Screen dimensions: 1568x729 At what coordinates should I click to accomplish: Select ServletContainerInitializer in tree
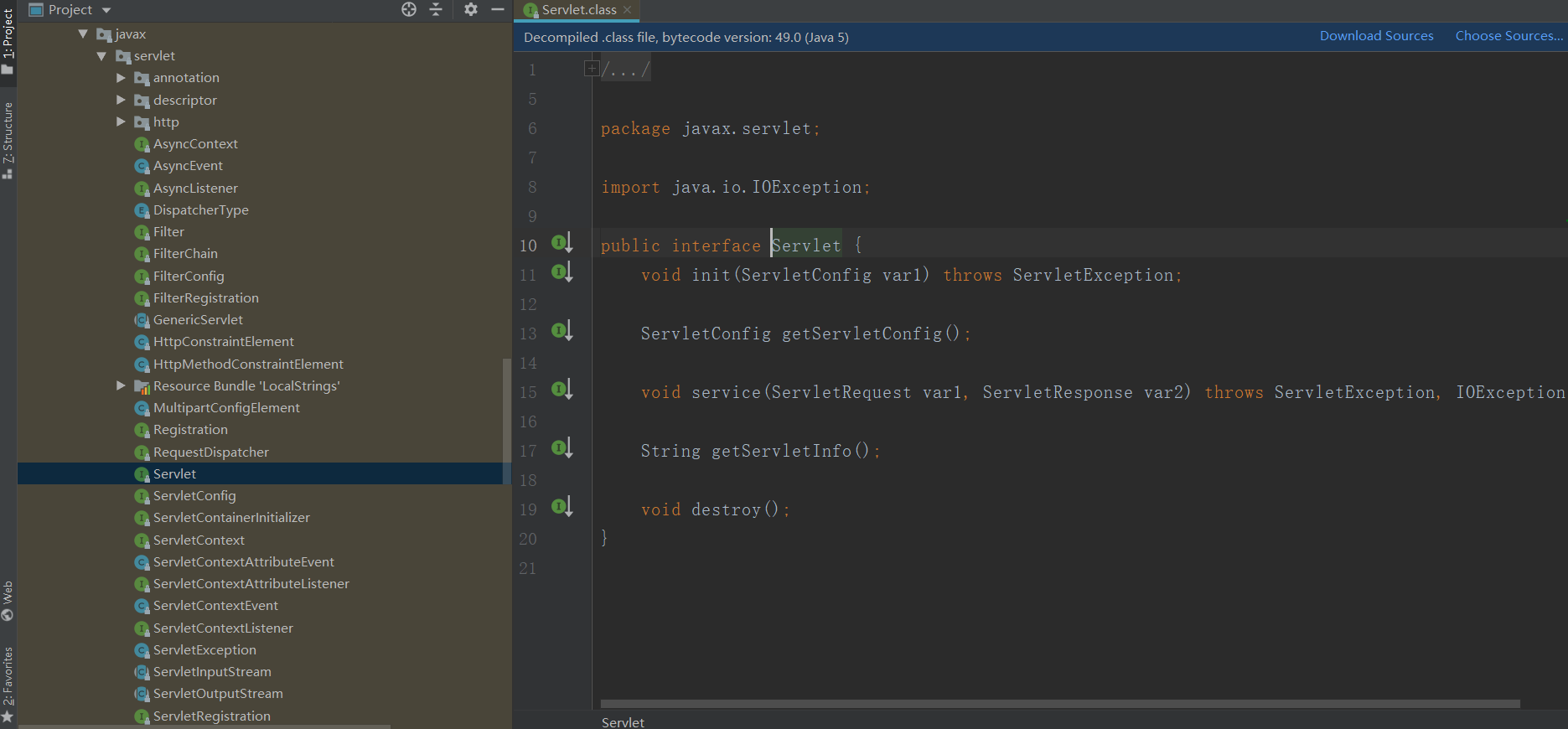tap(231, 518)
